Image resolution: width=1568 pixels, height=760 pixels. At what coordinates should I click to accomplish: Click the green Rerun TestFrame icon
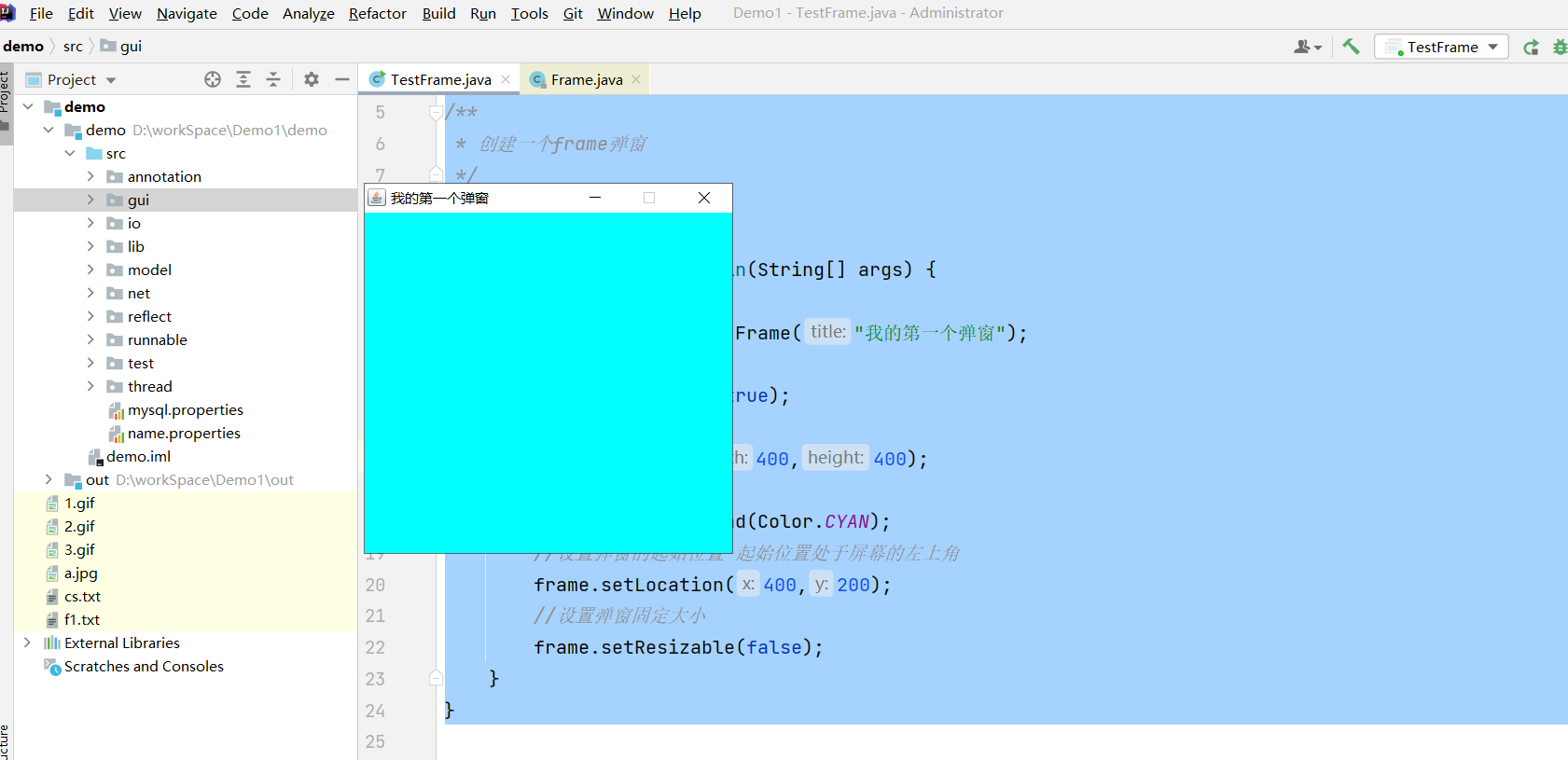click(1531, 48)
